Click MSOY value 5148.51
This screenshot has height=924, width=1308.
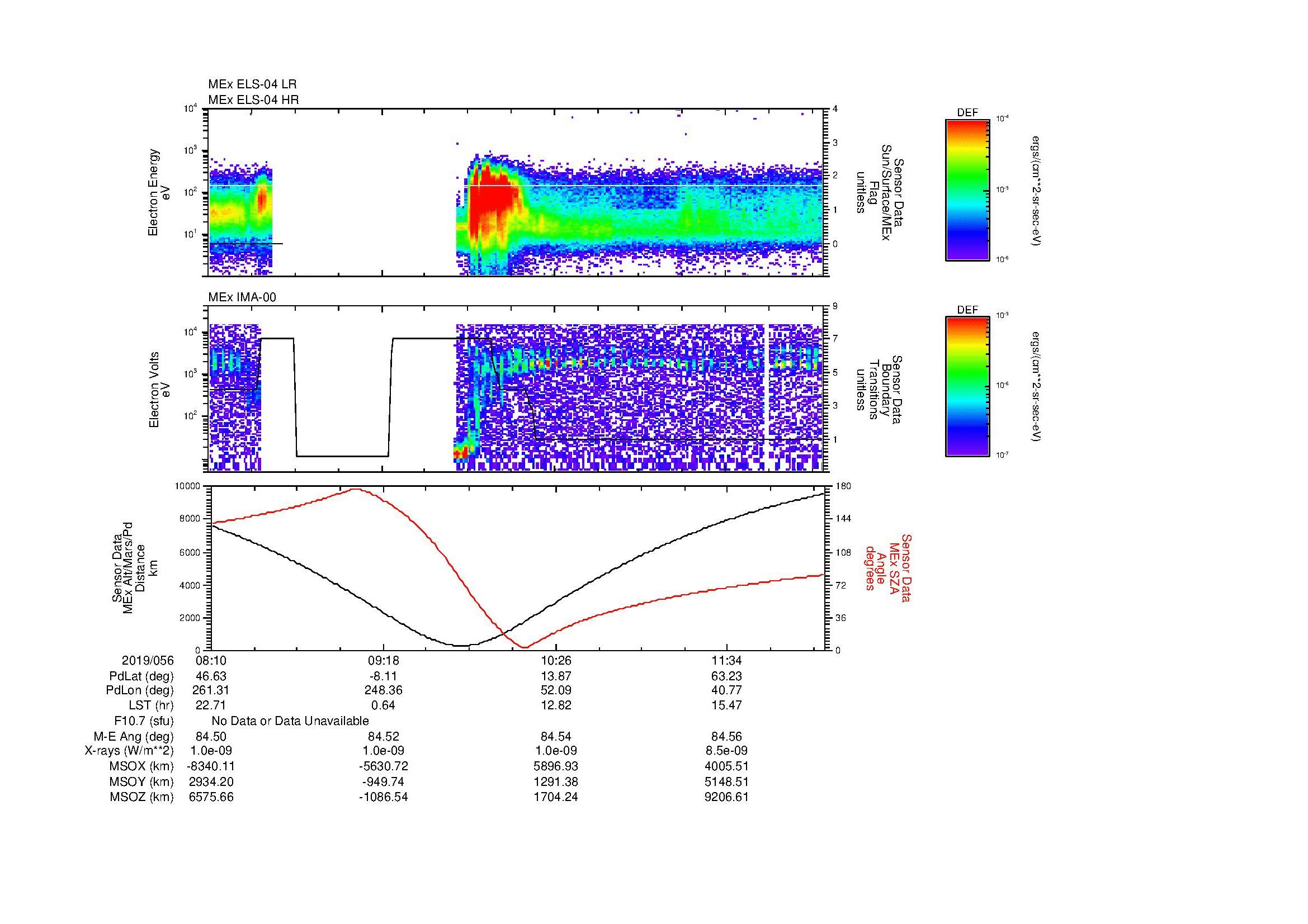click(727, 781)
